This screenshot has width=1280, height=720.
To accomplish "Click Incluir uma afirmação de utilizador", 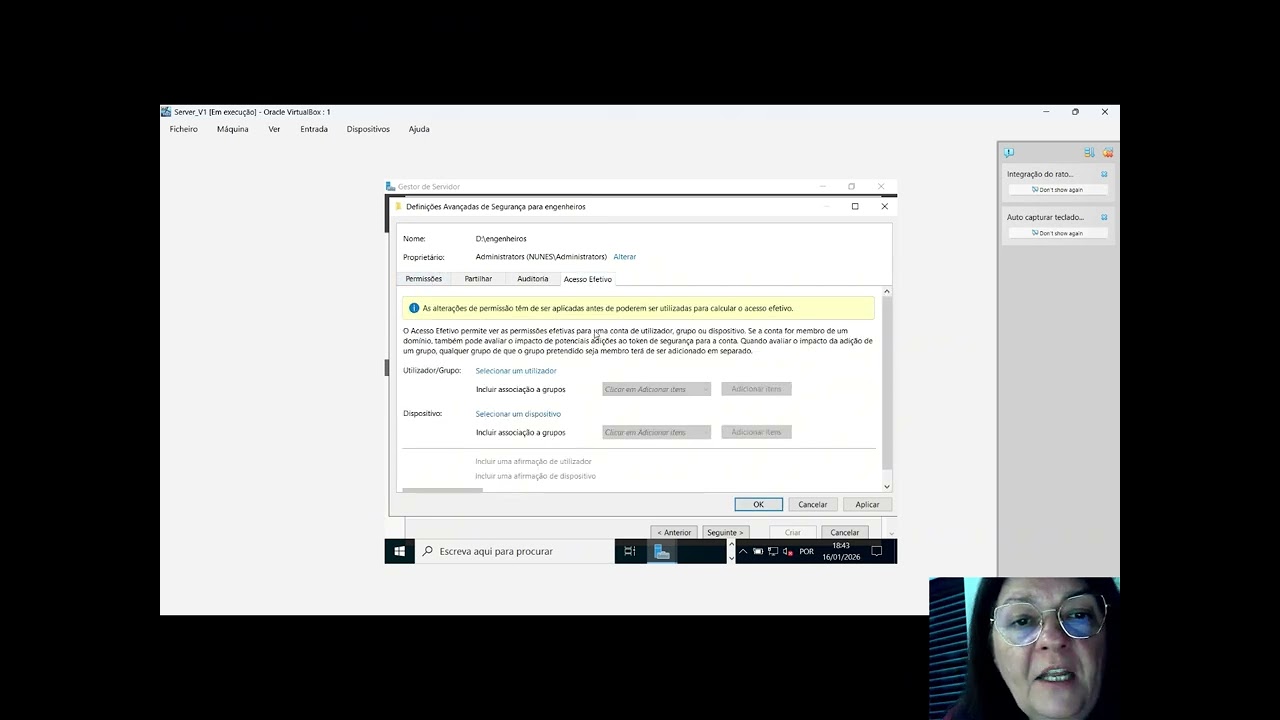I will (x=533, y=462).
